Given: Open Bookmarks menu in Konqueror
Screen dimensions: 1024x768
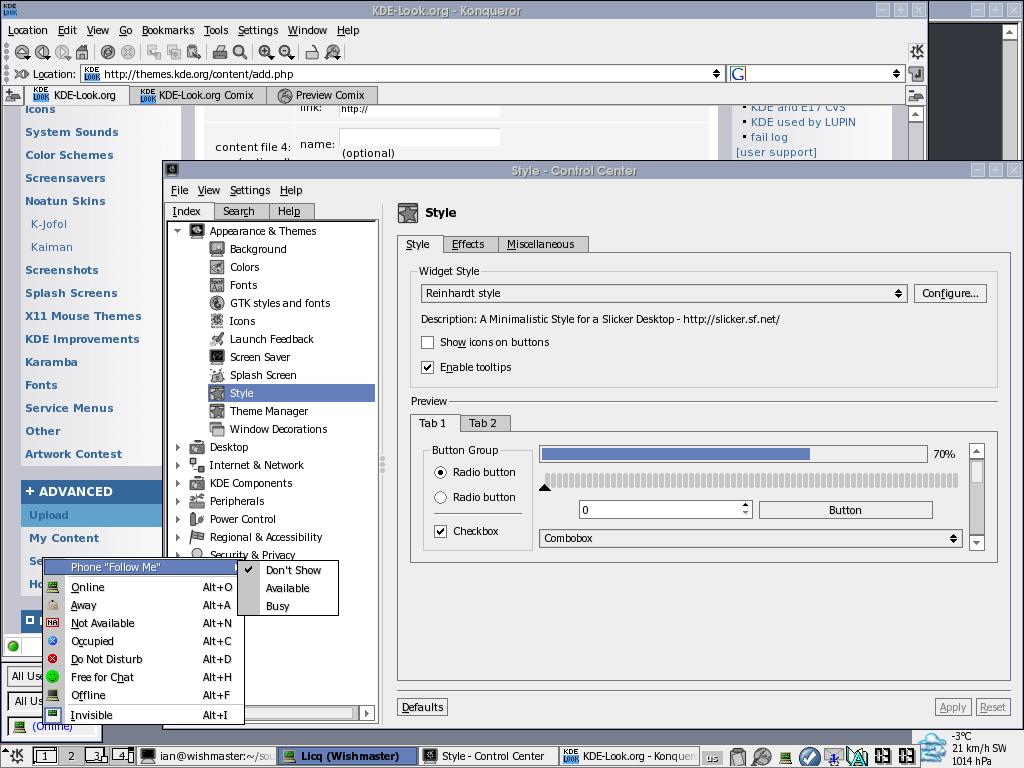Looking at the screenshot, I should [168, 30].
